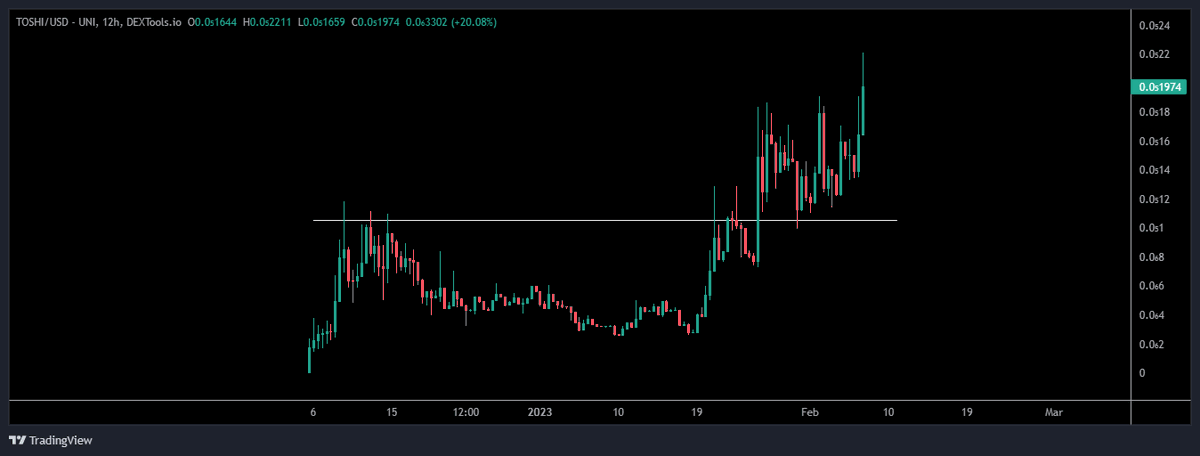Click the 0.0s6 price axis label
Image resolution: width=1200 pixels, height=456 pixels.
[1152, 286]
